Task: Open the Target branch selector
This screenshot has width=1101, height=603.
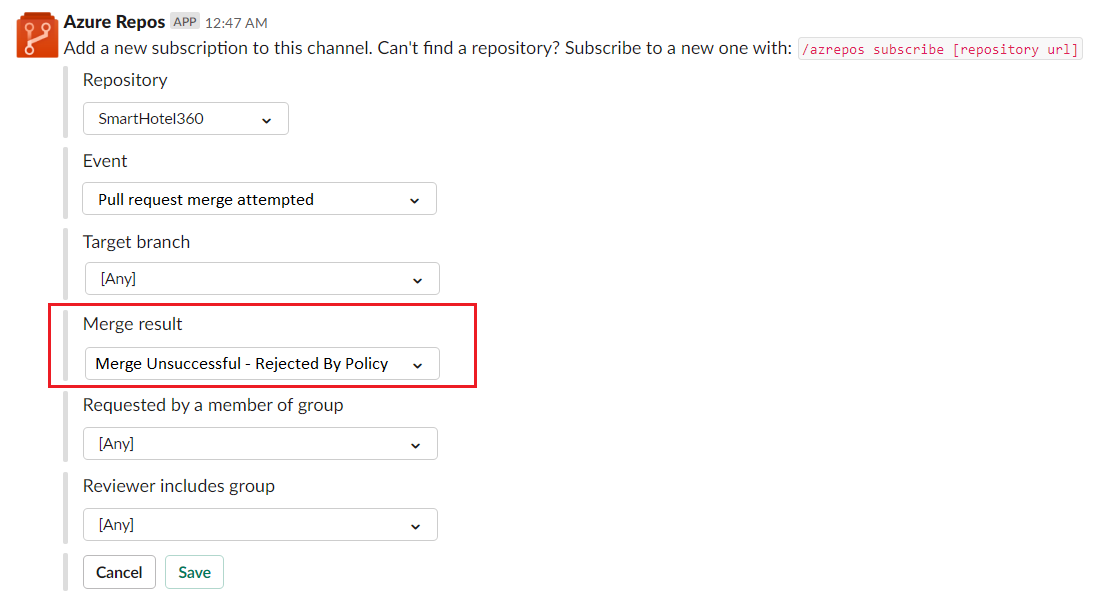Action: tap(261, 278)
